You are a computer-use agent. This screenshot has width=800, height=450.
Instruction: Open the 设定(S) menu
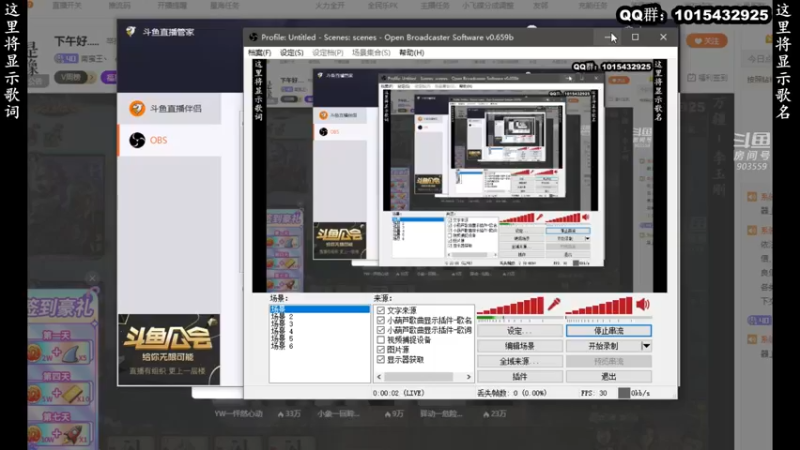coord(291,53)
